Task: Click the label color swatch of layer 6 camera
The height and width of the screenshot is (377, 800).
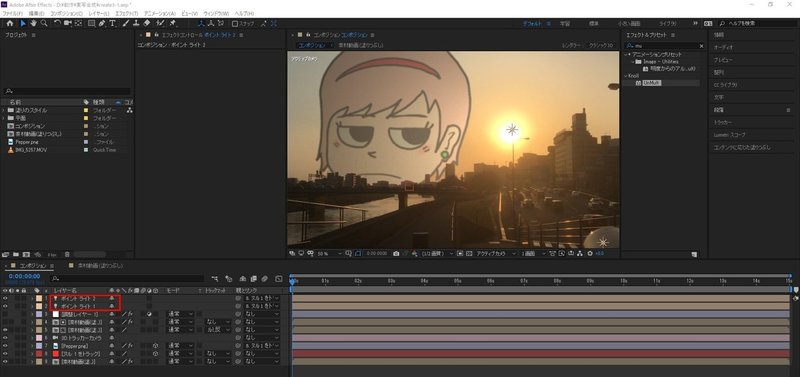Action: click(39, 338)
